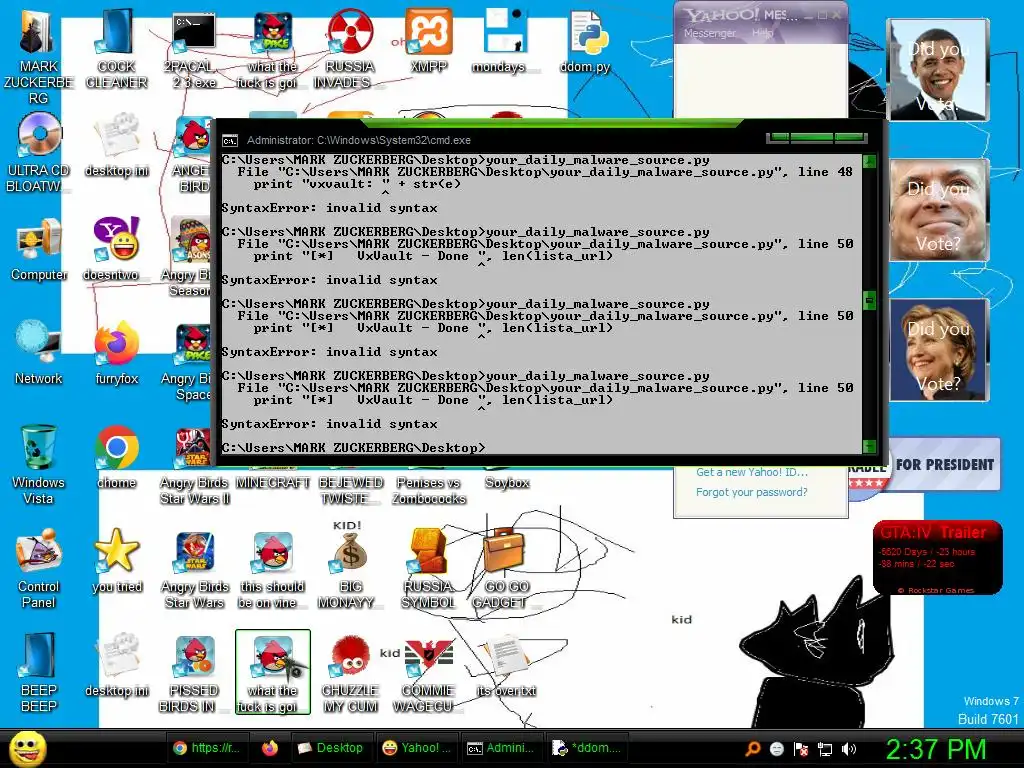Click the magnifier search tray icon
The image size is (1024, 768).
point(752,749)
